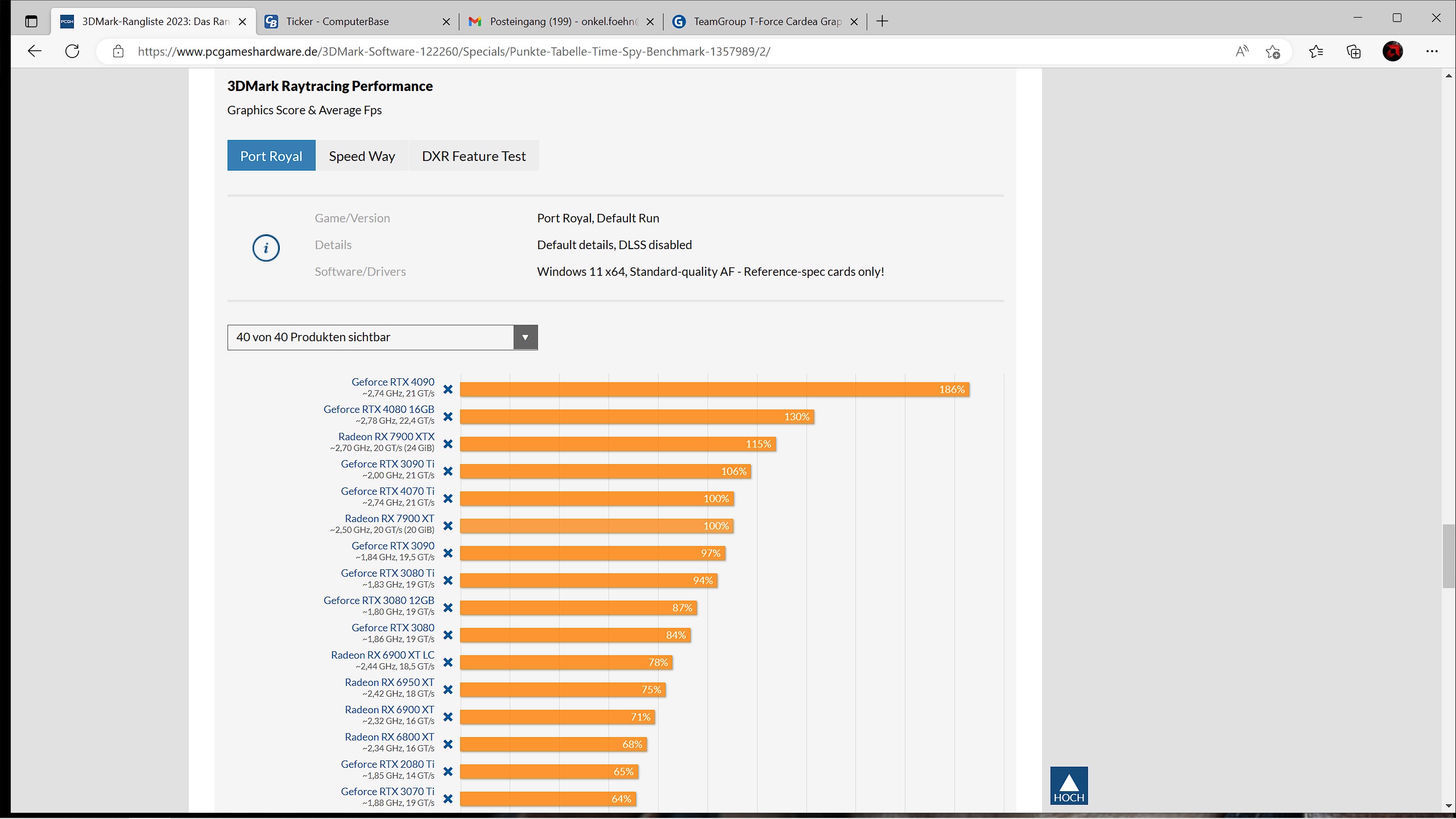
Task: Remove Radeon RX 7900 XTX via X toggle
Action: [x=448, y=444]
